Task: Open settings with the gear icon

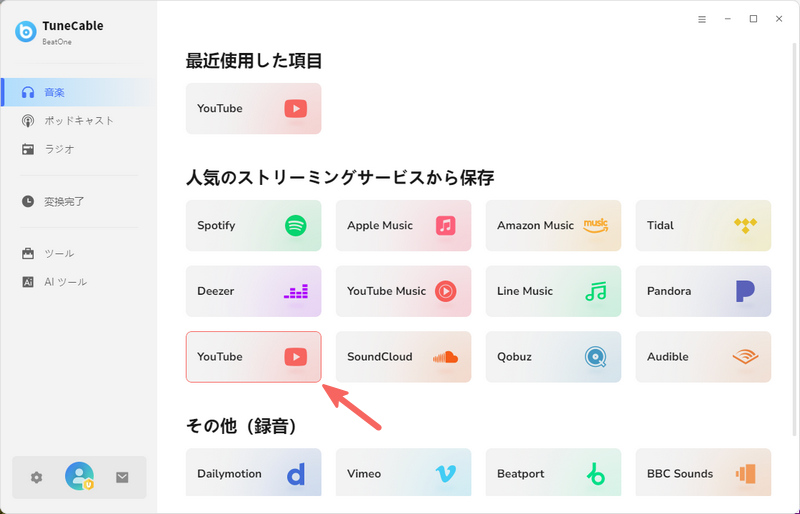Action: 36,477
